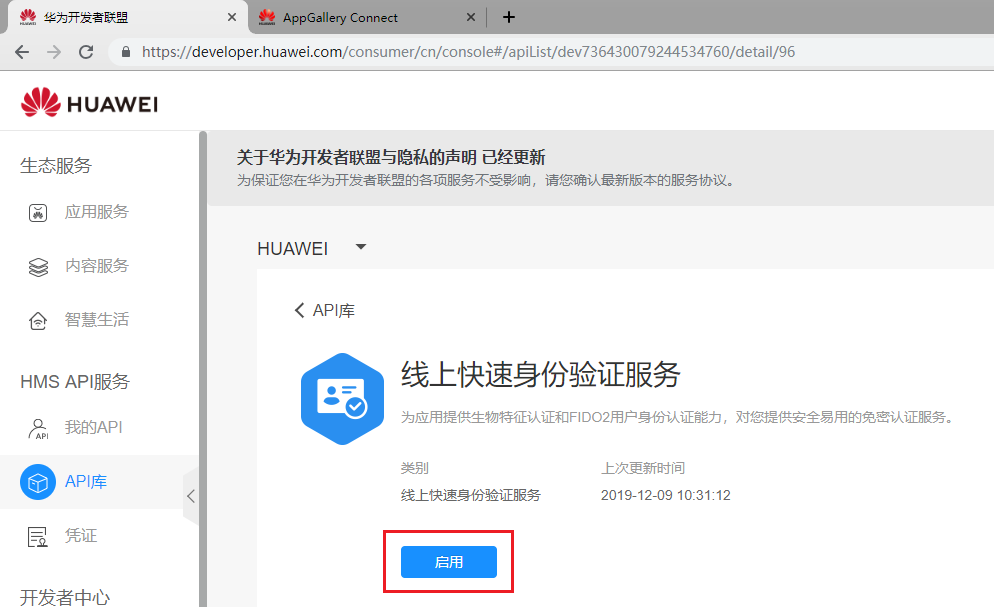Reload the page with refresh button

tap(86, 51)
